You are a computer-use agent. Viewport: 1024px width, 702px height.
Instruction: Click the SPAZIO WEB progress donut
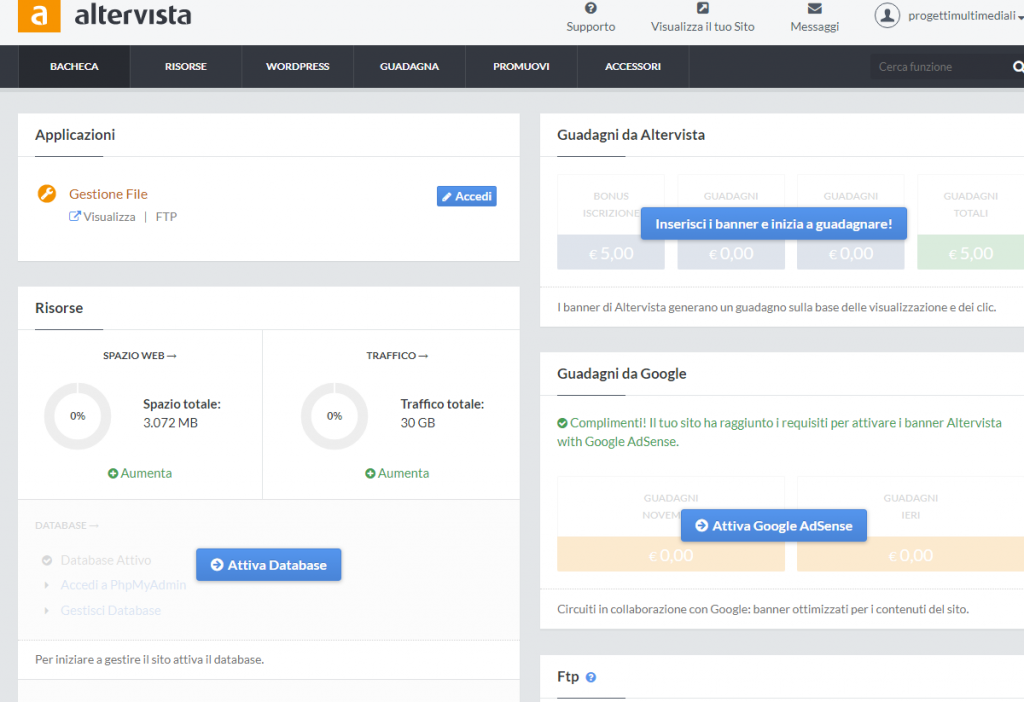pos(77,416)
